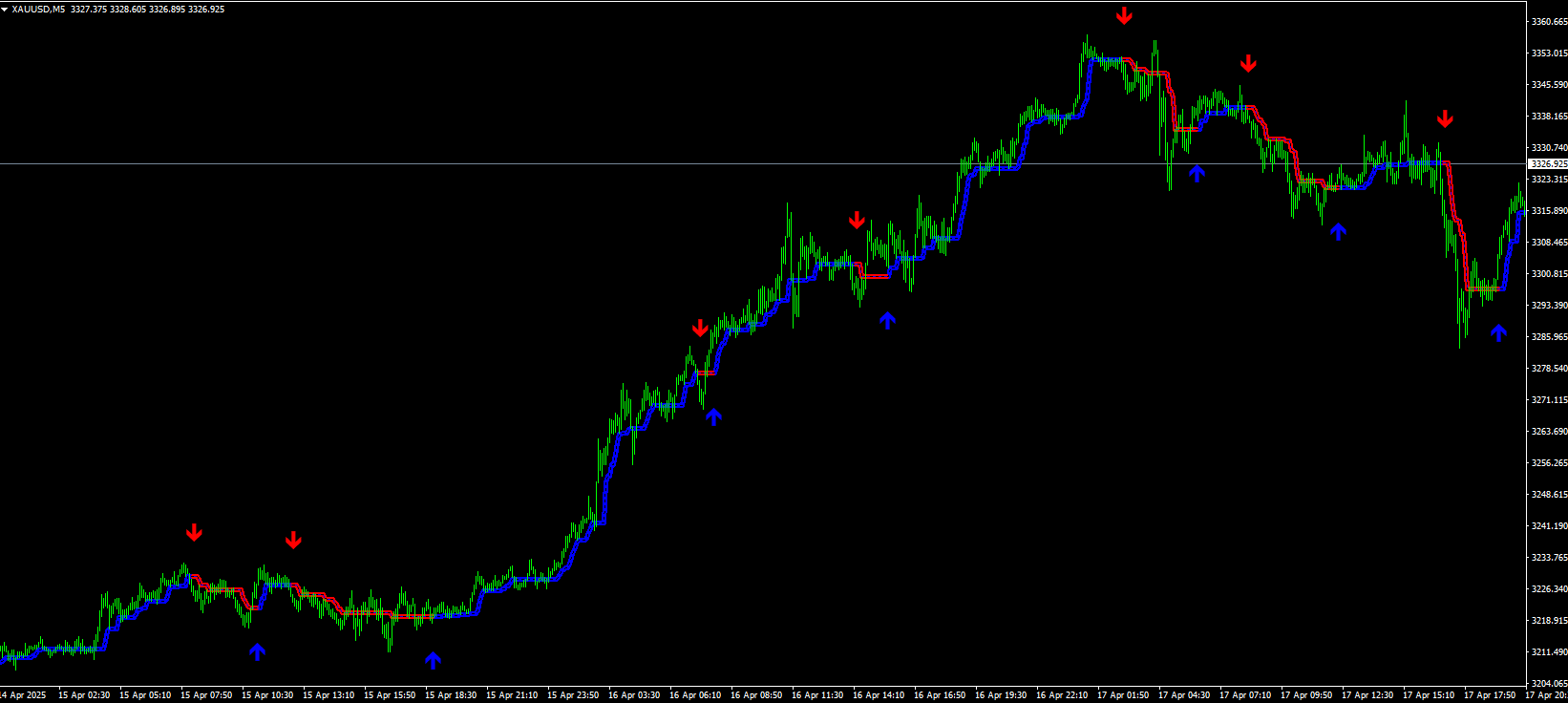Click the 15 Apr 21:10 time label
This screenshot has width=1568, height=703.
(512, 695)
